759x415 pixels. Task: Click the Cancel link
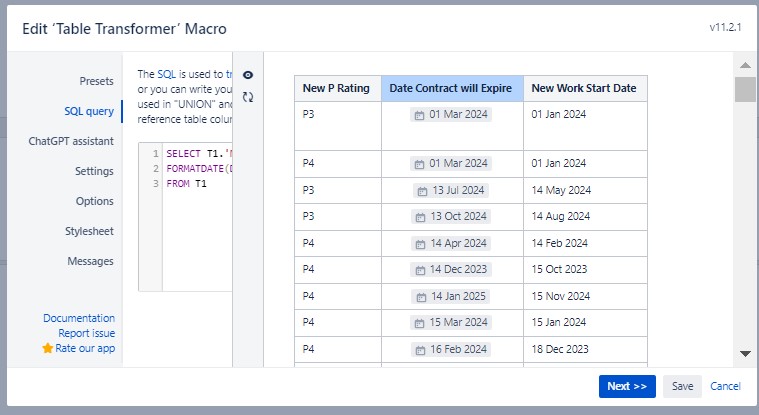[x=725, y=386]
